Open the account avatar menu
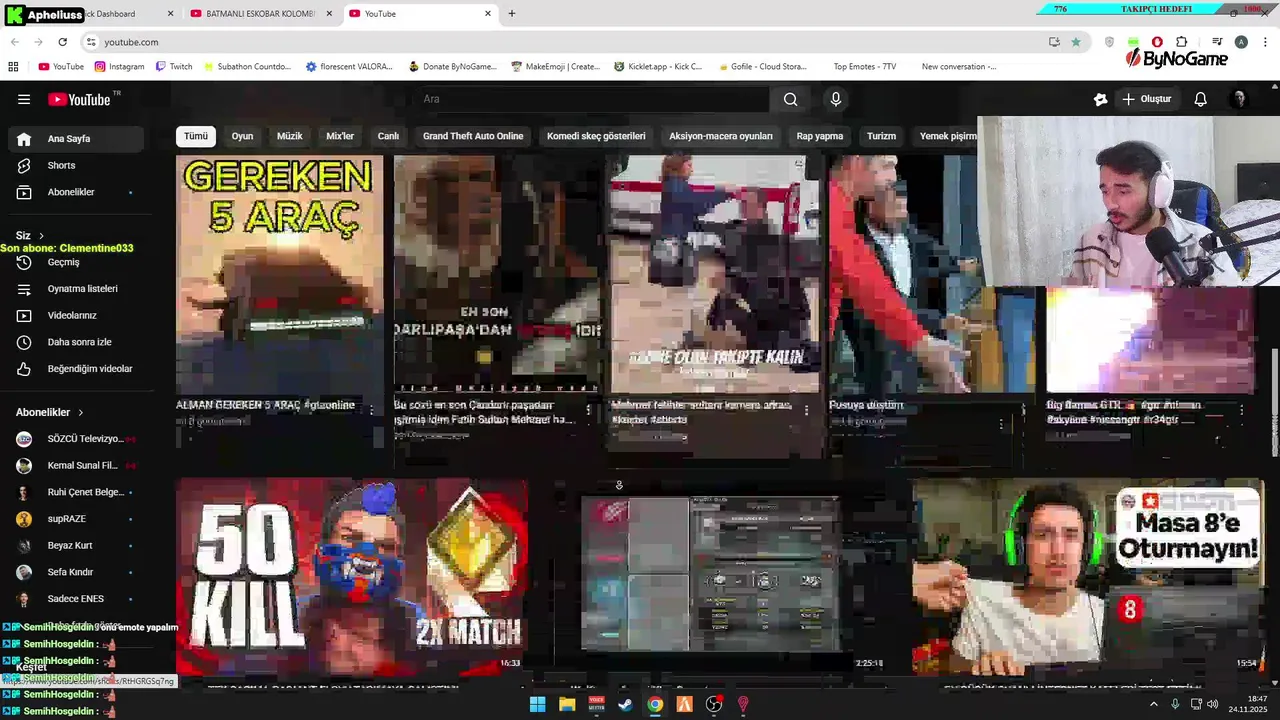Screen dimensions: 1280x720 click(1239, 99)
